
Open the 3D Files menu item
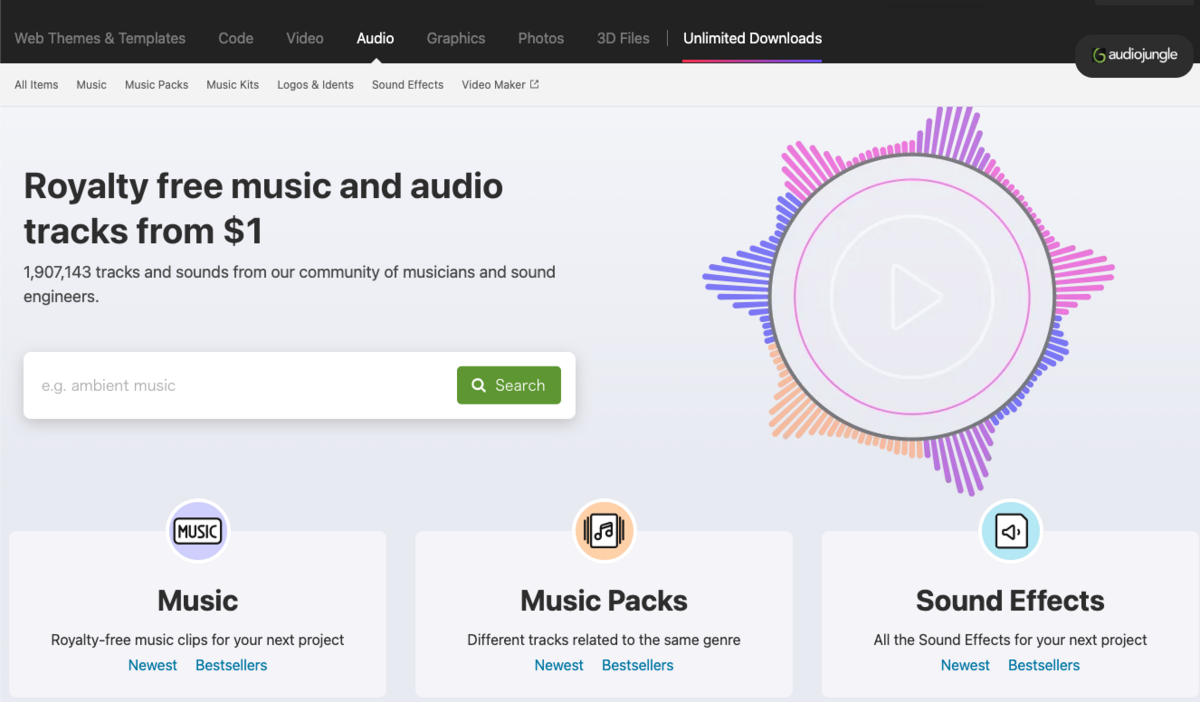623,38
